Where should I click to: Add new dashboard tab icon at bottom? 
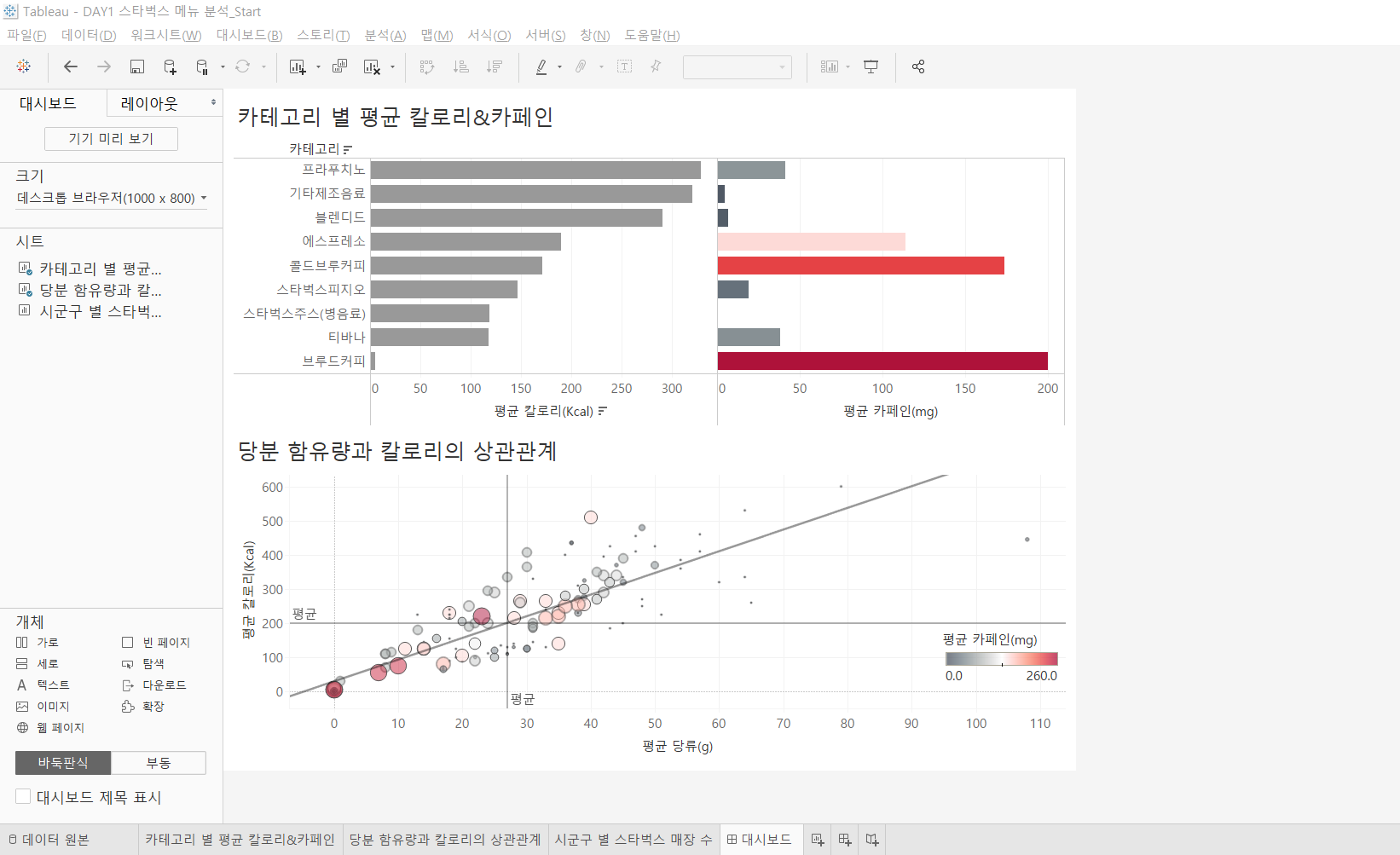coord(845,840)
